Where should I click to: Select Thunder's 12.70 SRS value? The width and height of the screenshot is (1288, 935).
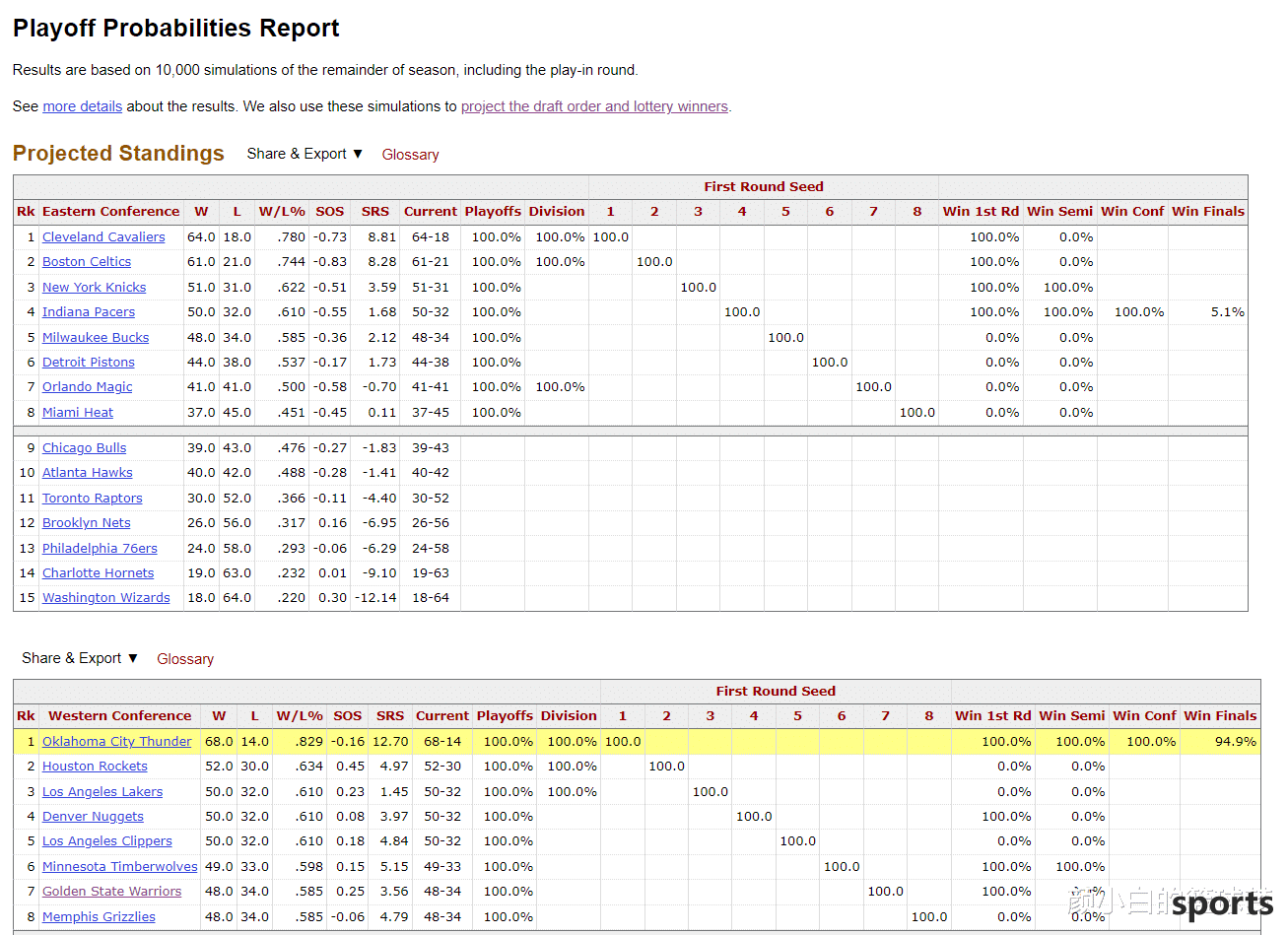[x=390, y=742]
